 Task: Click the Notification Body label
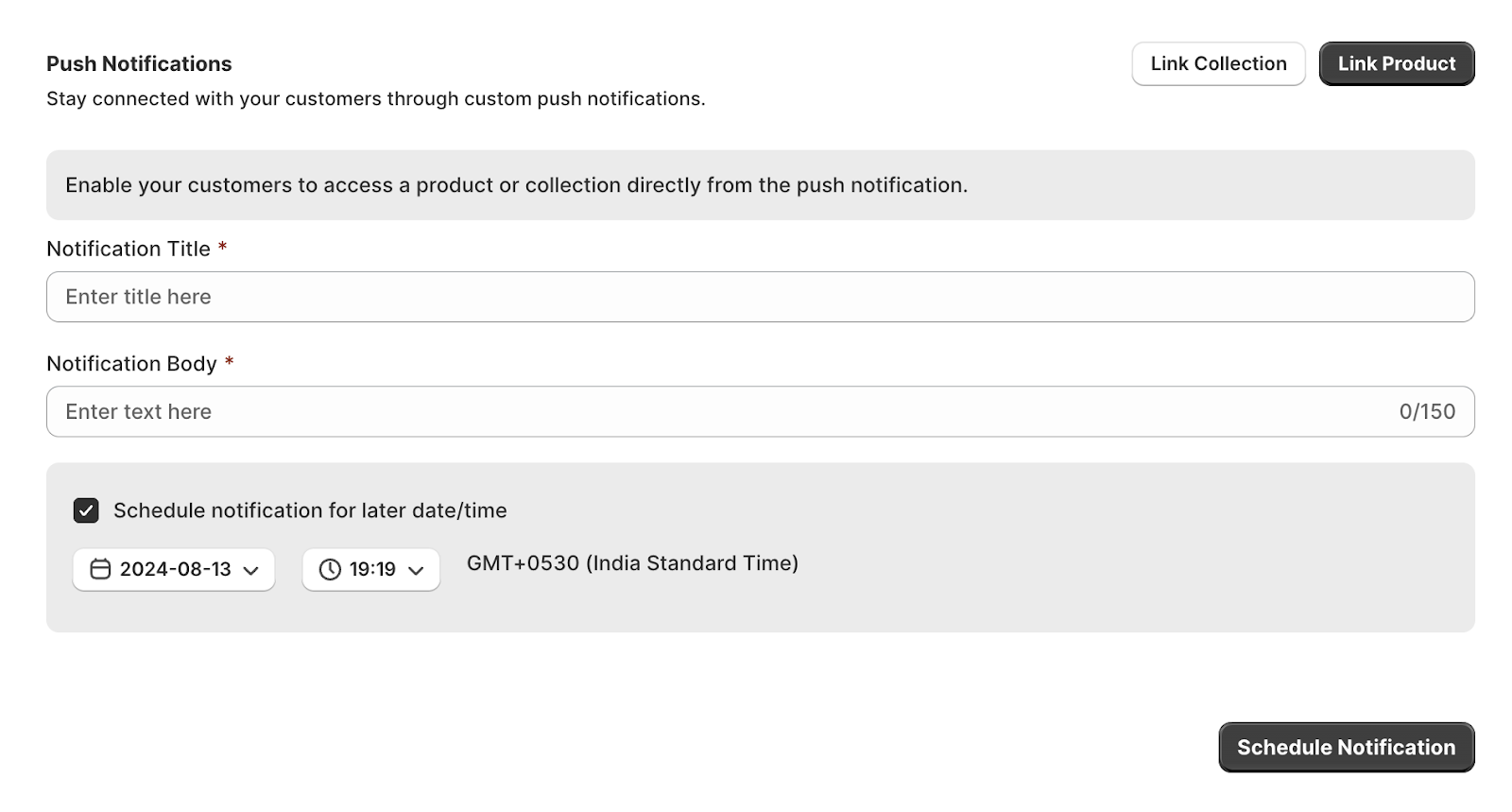tap(131, 364)
